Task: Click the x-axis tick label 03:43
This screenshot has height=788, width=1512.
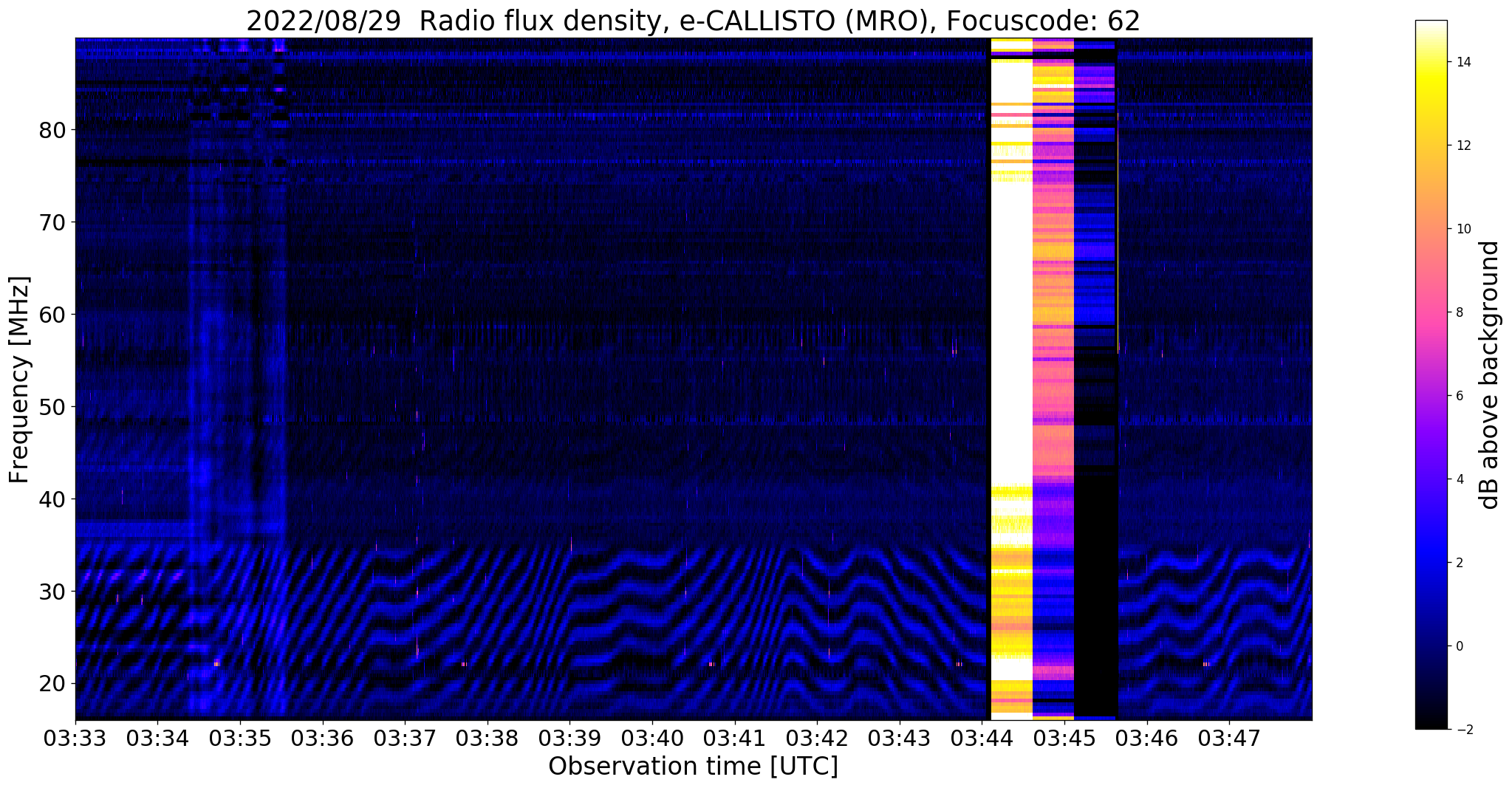Action: coord(900,739)
